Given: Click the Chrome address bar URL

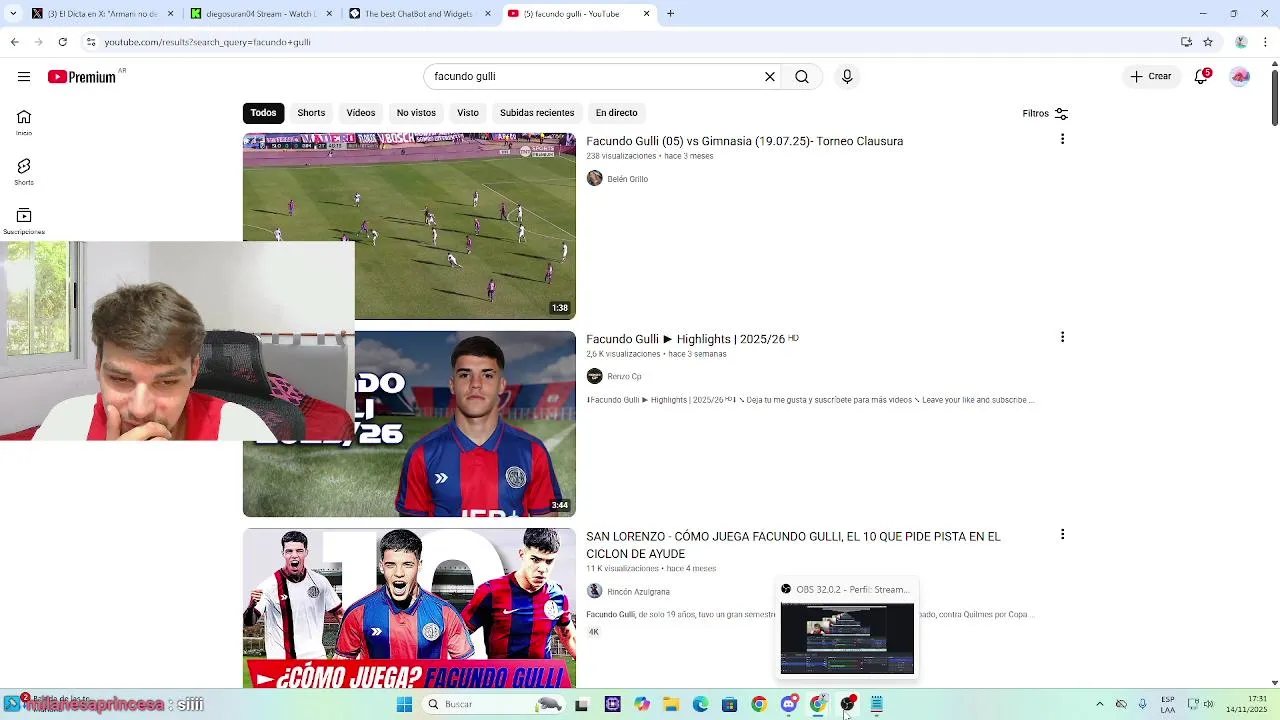Looking at the screenshot, I should (x=207, y=42).
